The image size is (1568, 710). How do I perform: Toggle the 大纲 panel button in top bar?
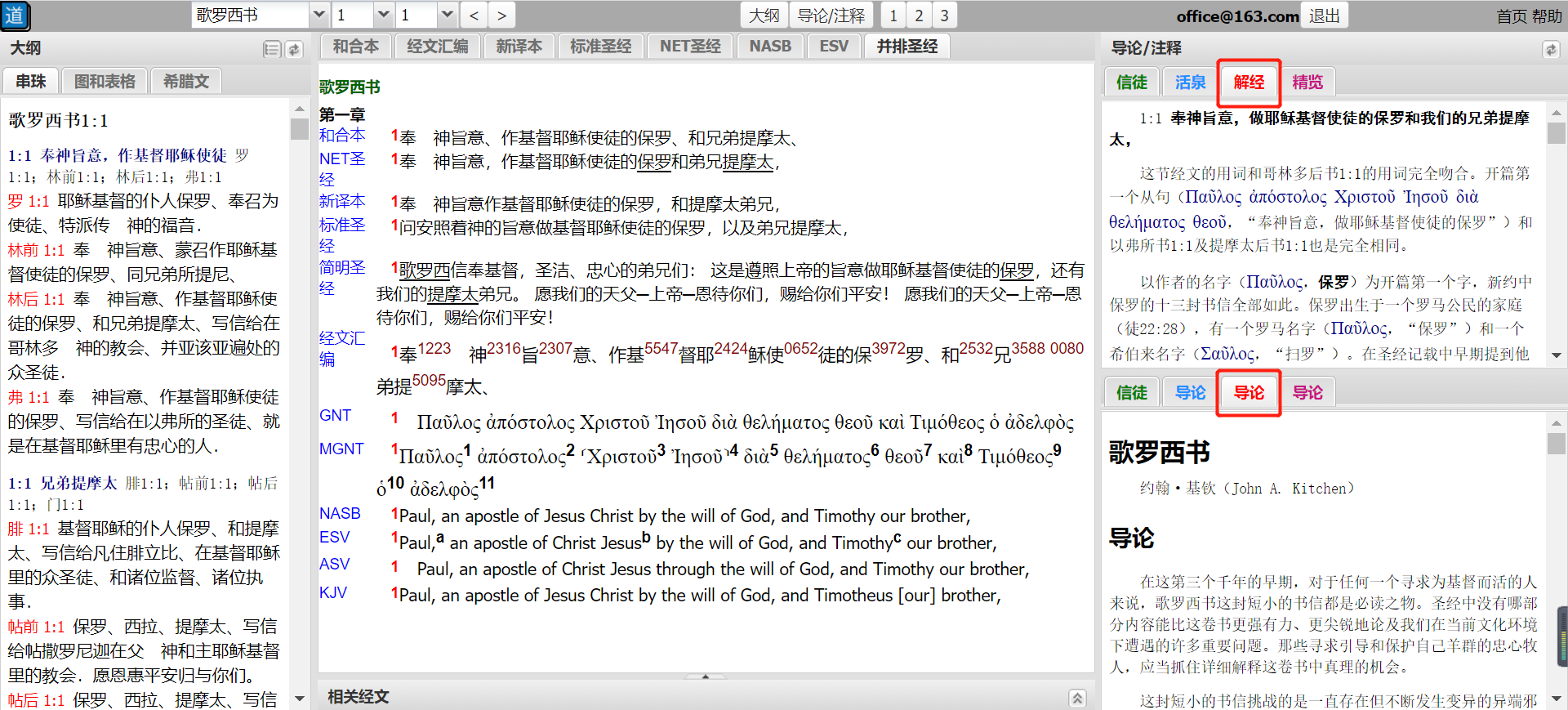coord(764,16)
